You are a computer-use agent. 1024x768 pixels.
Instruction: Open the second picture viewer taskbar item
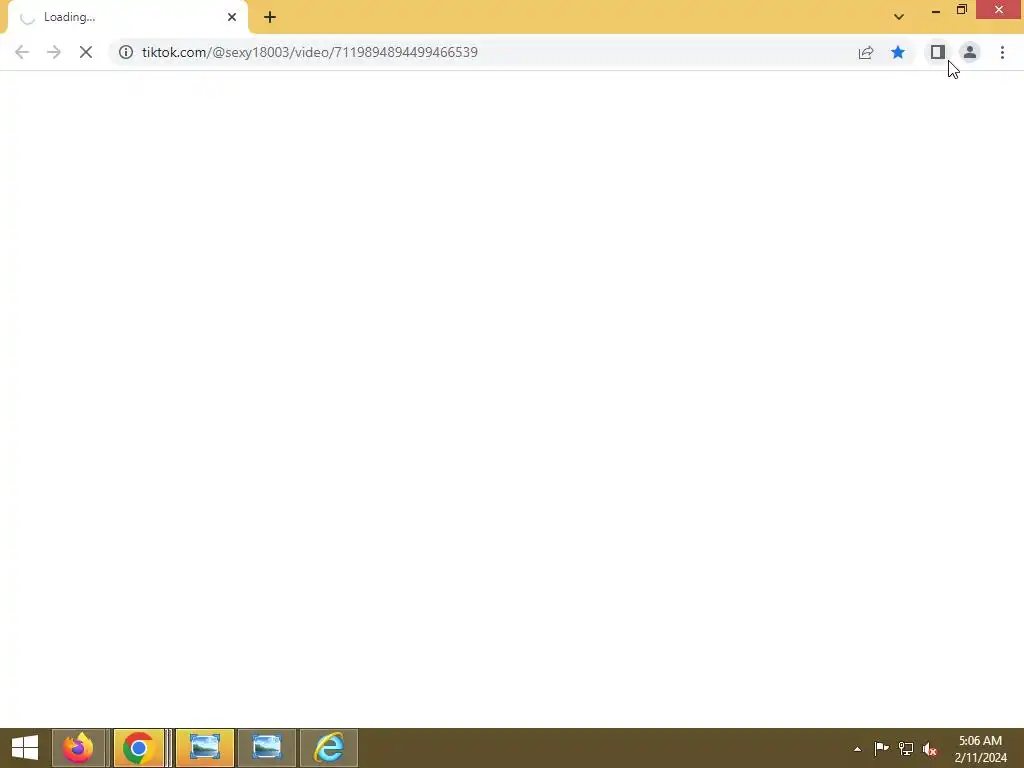pyautogui.click(x=267, y=748)
